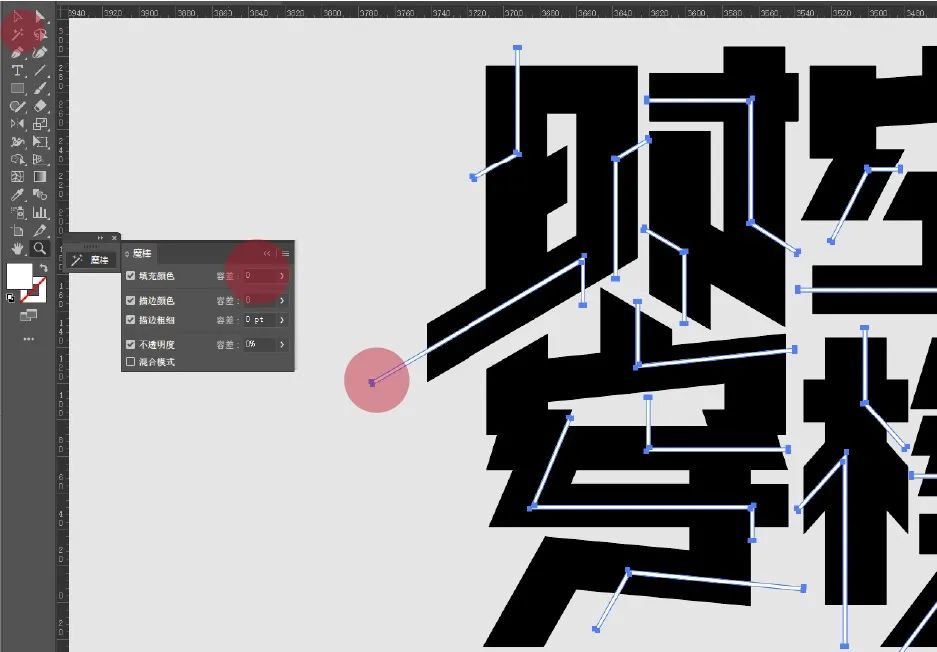
Task: Toggle the 描边颜色 checkbox
Action: point(131,300)
